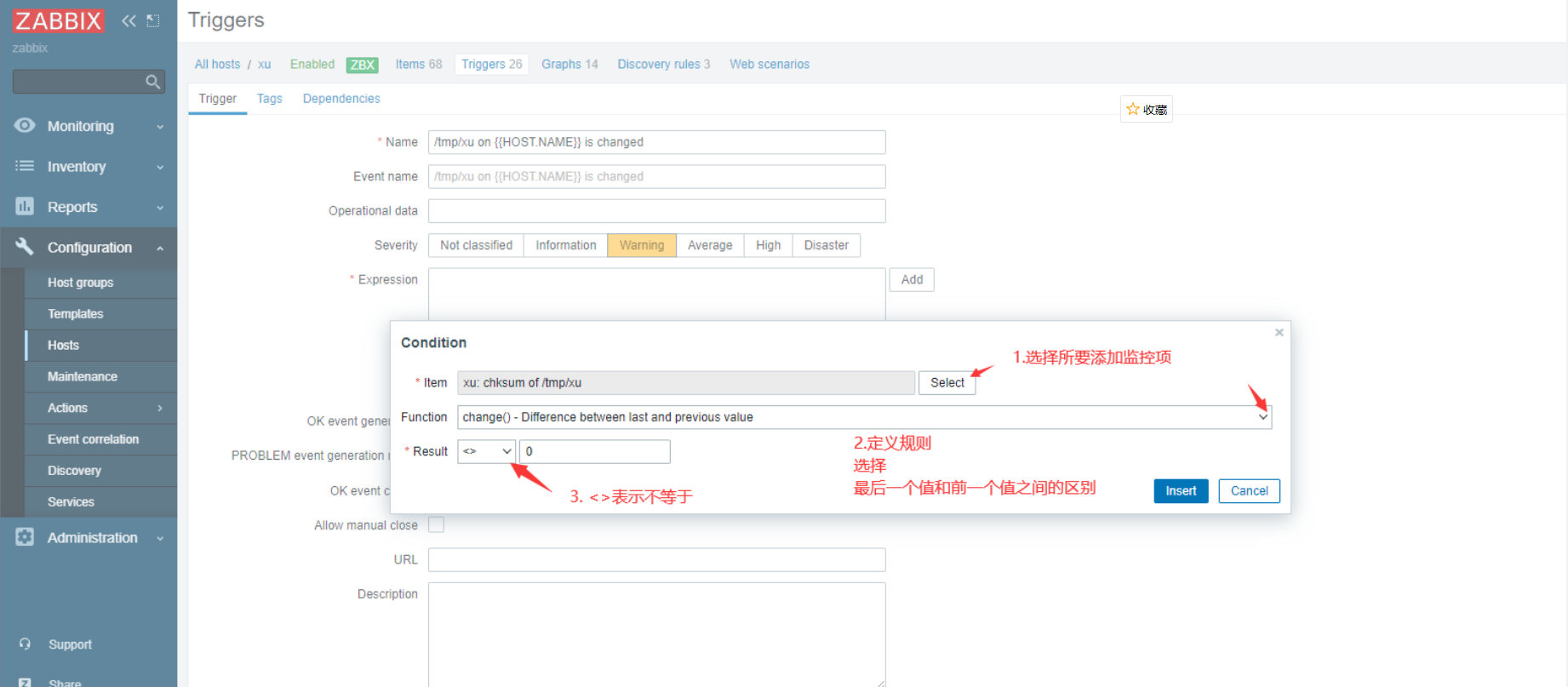Open Discovery in Configuration menu

(100, 471)
